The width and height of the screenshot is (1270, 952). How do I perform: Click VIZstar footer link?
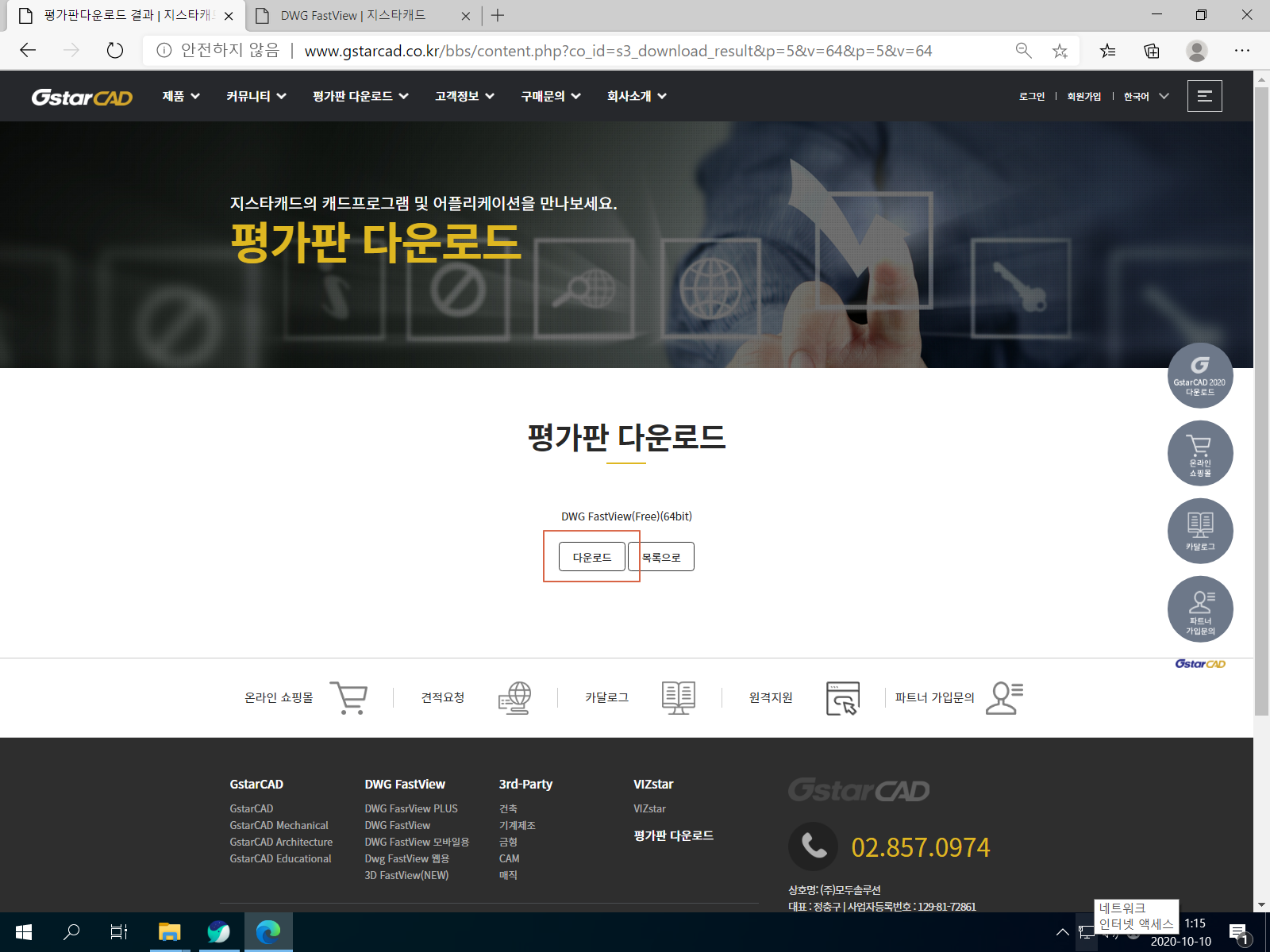coord(649,808)
